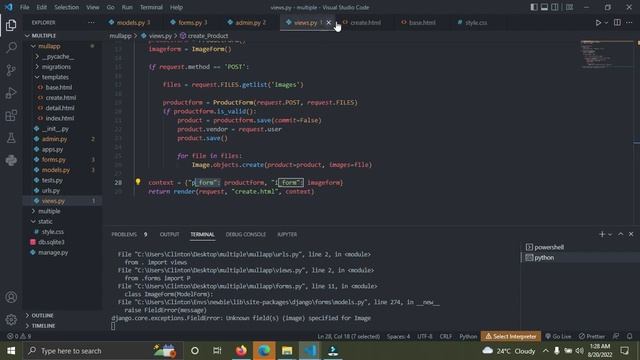
Task: Show the Debug Console tab
Action: pos(246,234)
